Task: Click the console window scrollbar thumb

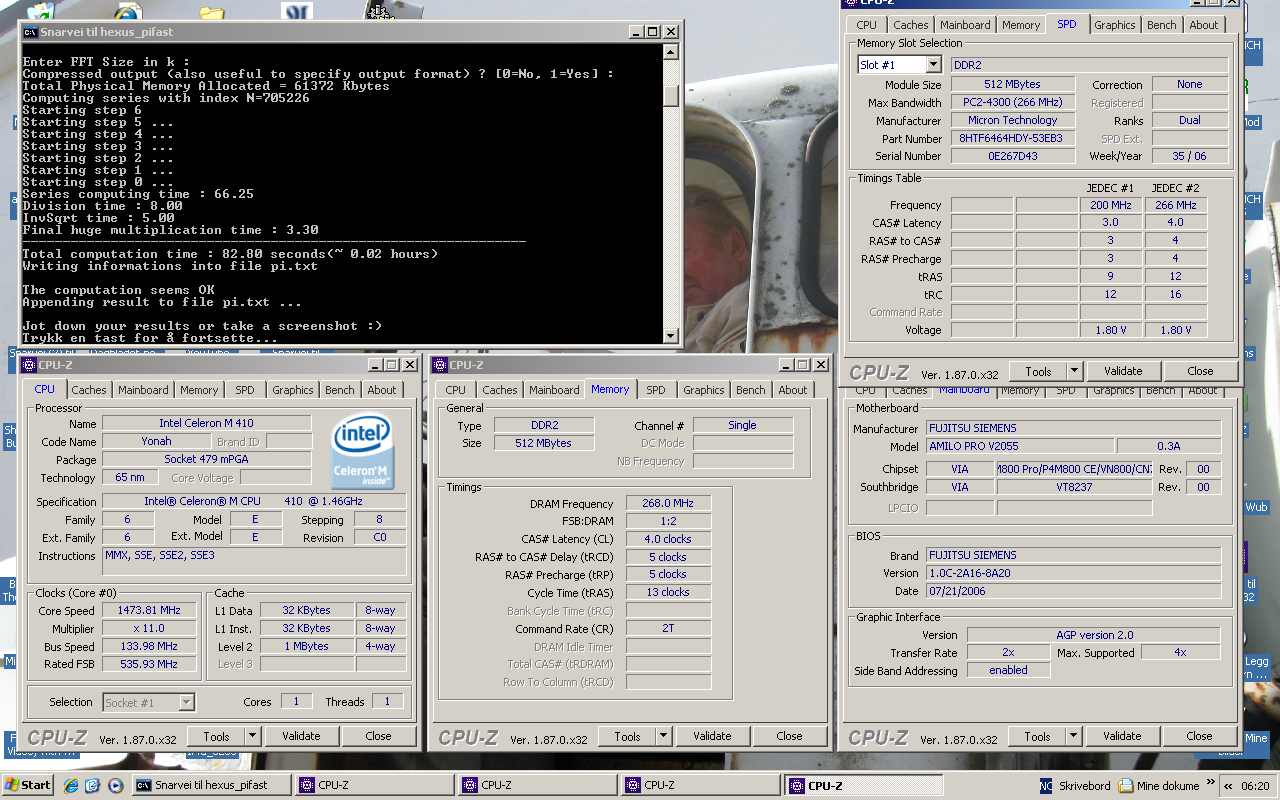Action: pyautogui.click(x=671, y=96)
